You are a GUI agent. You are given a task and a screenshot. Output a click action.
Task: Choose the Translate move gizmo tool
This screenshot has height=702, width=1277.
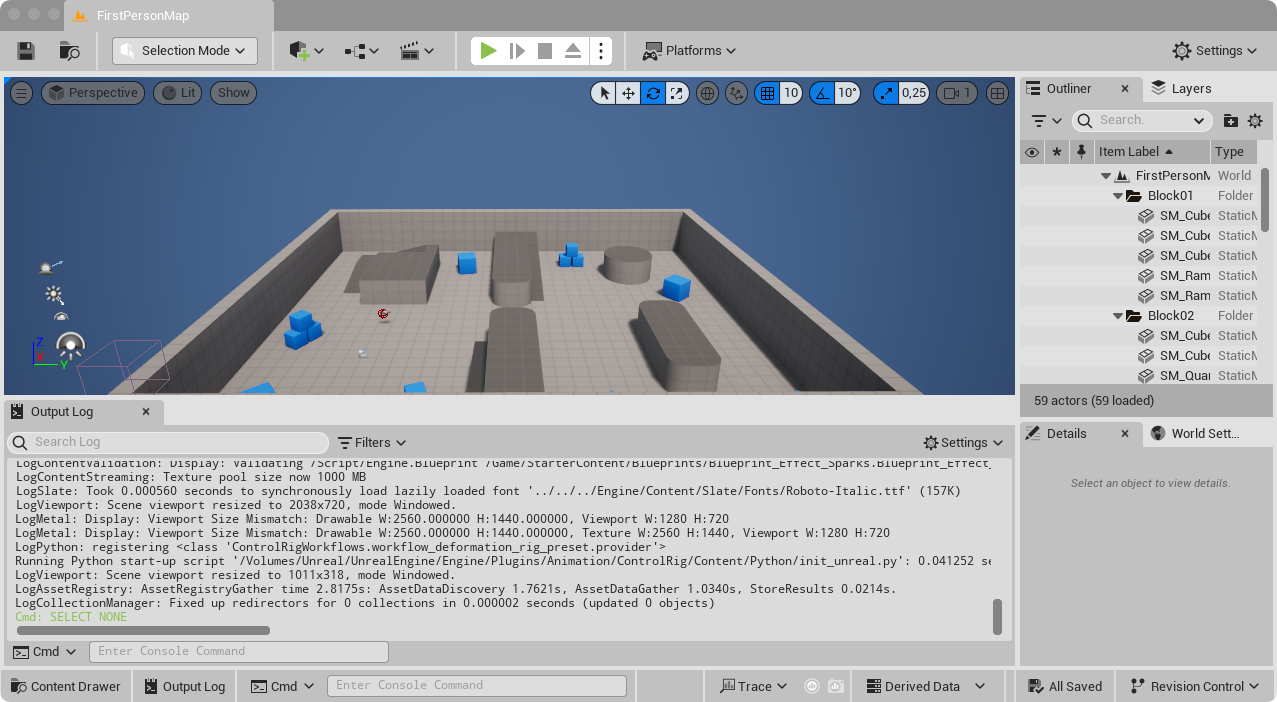(628, 93)
